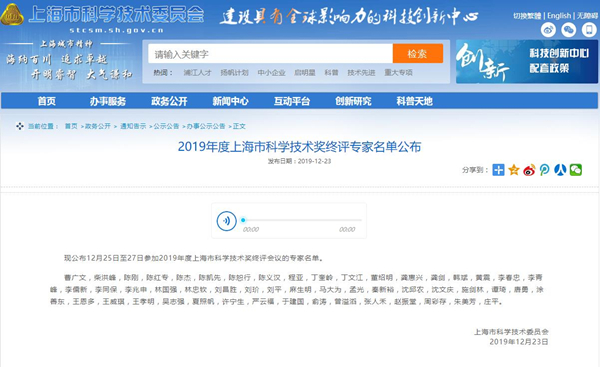The height and width of the screenshot is (367, 600).
Task: Click the orange 检索 search button
Action: click(418, 54)
